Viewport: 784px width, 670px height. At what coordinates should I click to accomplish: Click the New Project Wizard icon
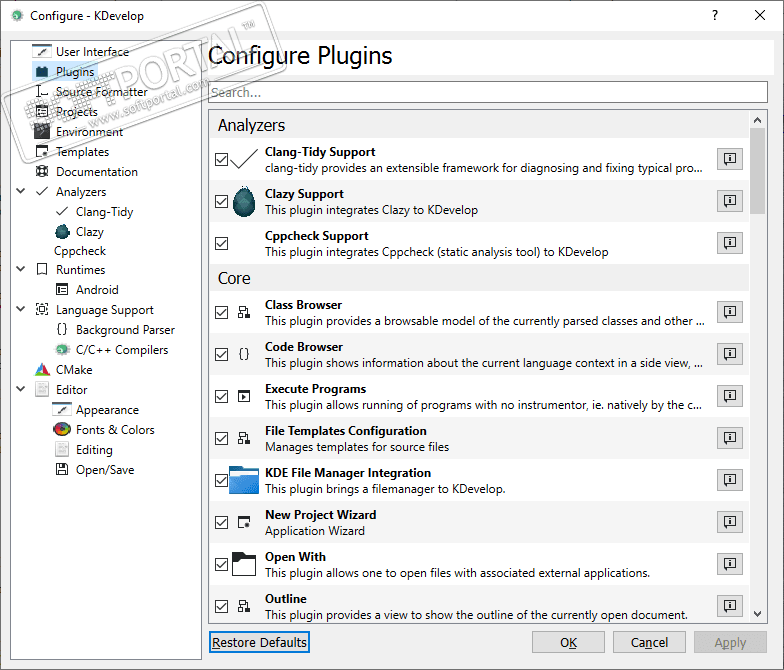244,522
